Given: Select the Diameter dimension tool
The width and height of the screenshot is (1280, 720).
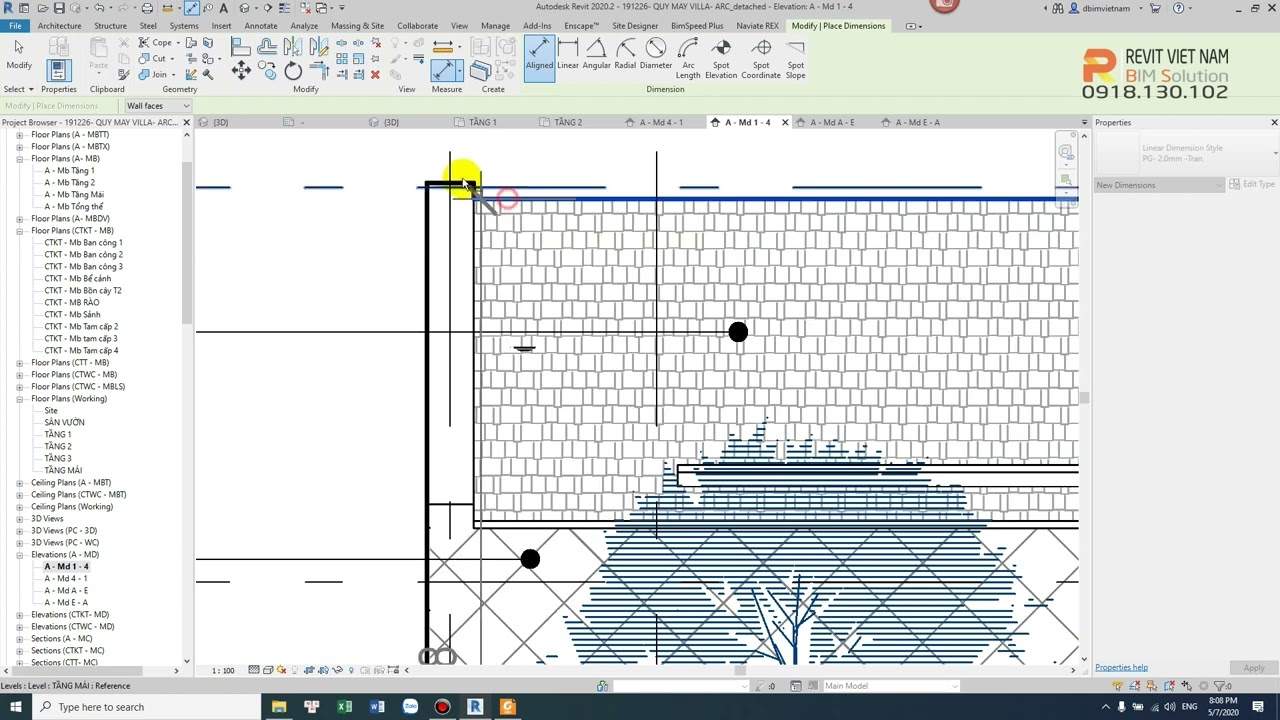Looking at the screenshot, I should pyautogui.click(x=656, y=55).
